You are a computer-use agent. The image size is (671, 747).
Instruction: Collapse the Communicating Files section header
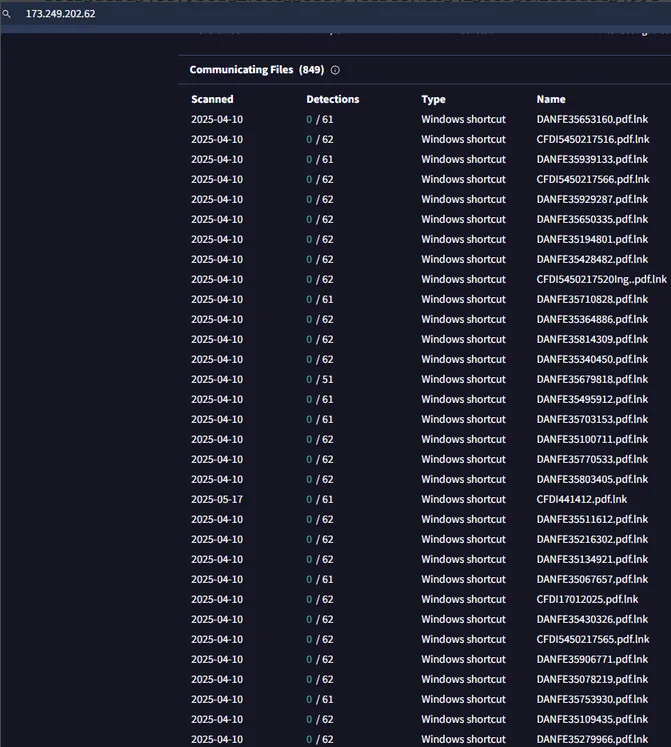[241, 70]
